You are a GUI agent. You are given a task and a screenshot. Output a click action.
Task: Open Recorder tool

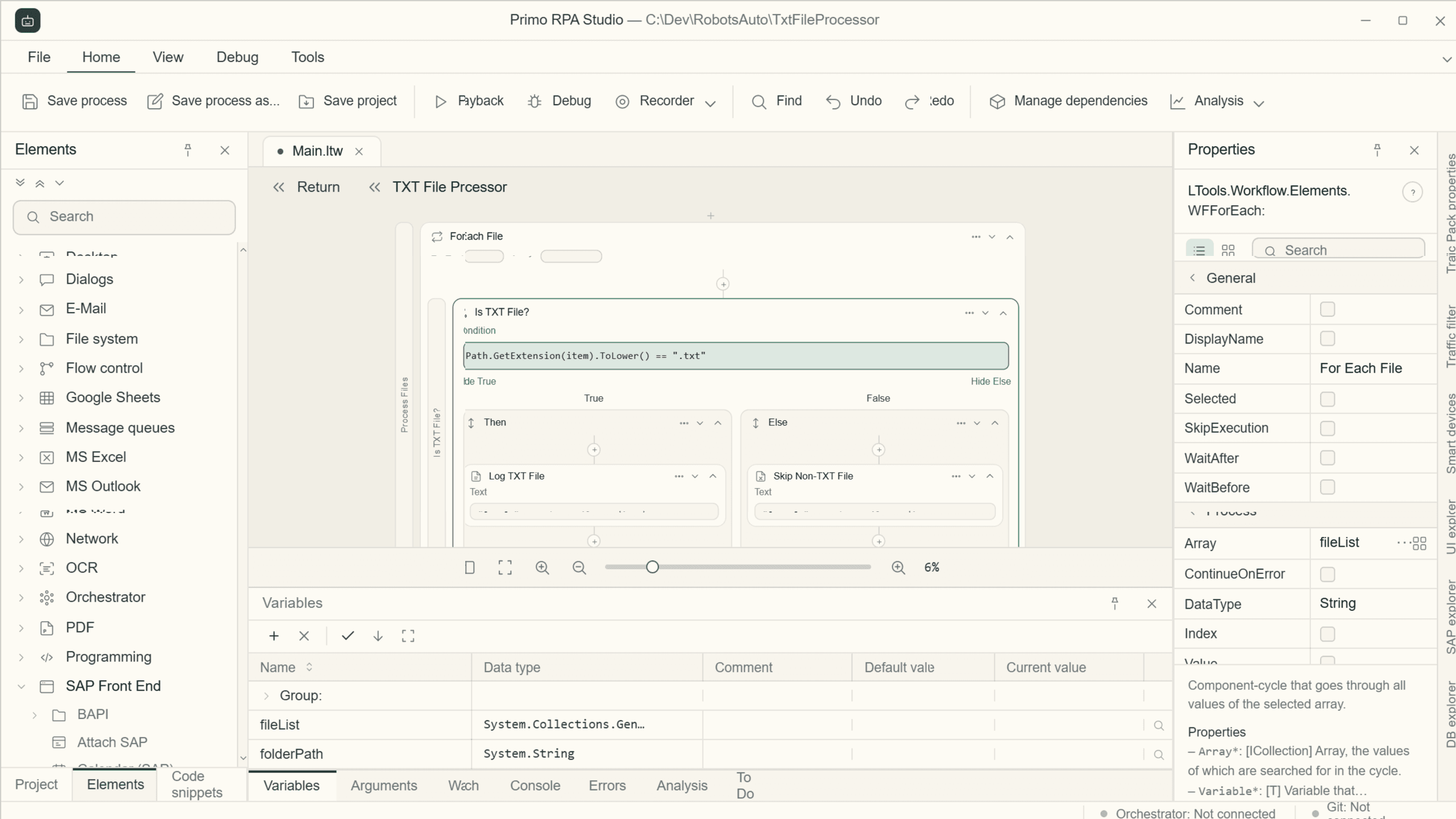(655, 101)
